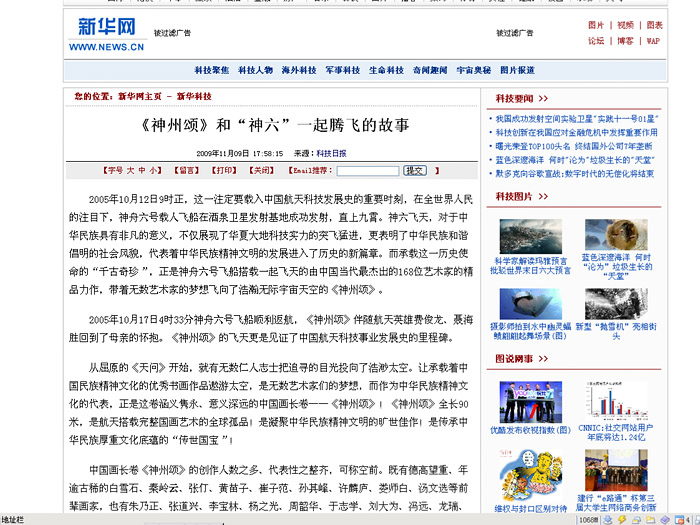Open the 科技聚焦 navigation tab
Viewport: 700px width, 525px height.
point(212,70)
